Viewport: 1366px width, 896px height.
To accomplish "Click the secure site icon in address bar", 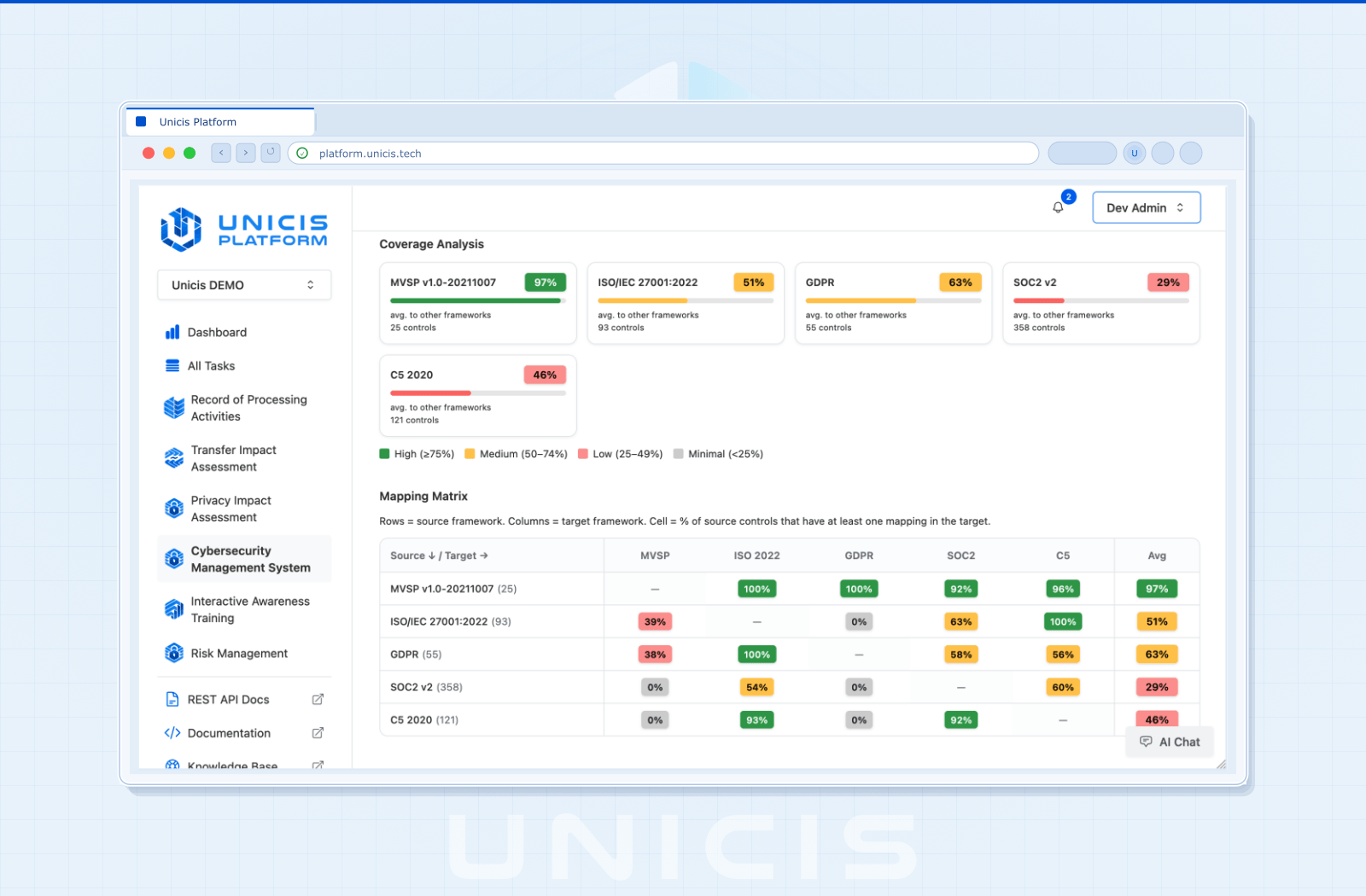I will 302,153.
